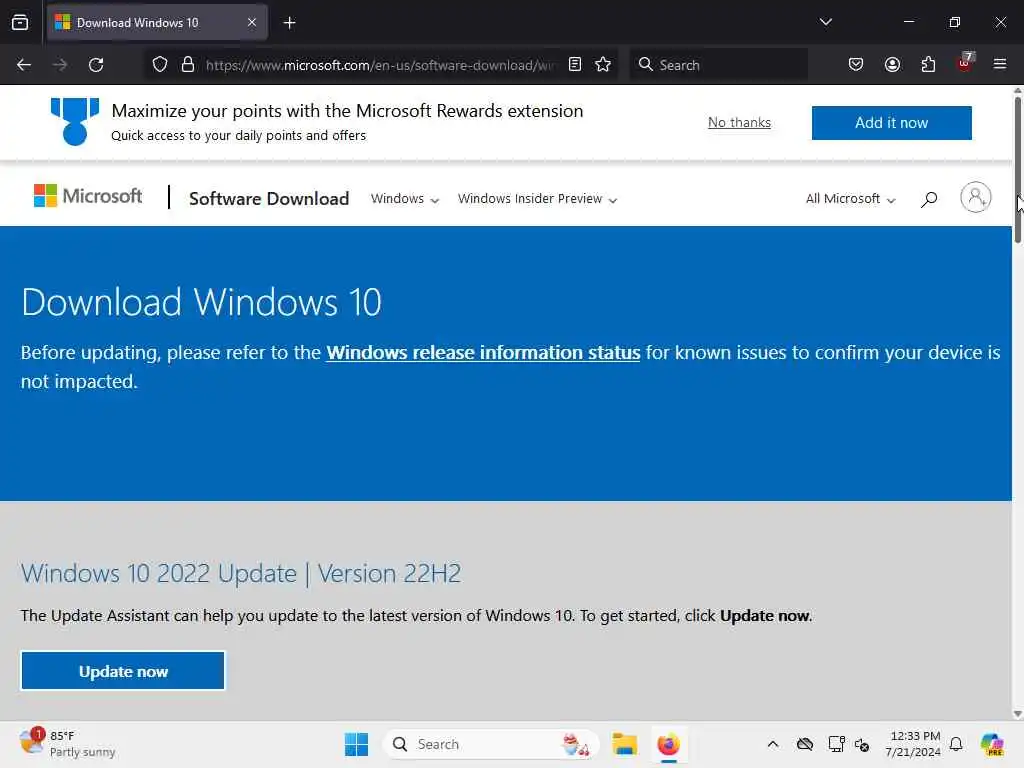The width and height of the screenshot is (1024, 768).
Task: Open File Explorer from the taskbar
Action: (x=624, y=744)
